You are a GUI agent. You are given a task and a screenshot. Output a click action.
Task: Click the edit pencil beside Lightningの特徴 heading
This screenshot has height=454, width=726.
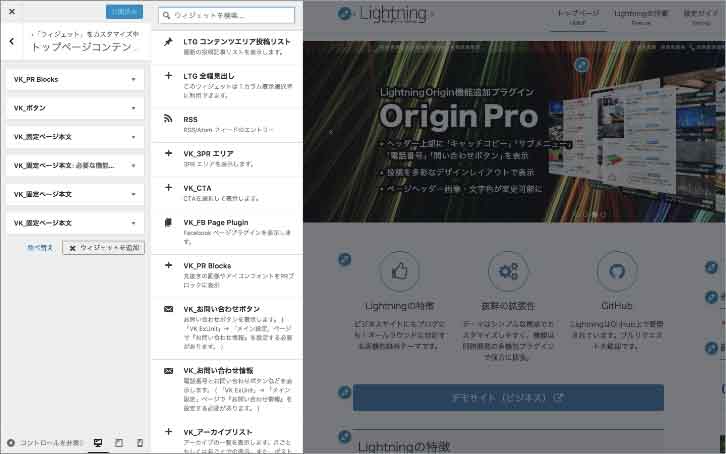coord(344,436)
